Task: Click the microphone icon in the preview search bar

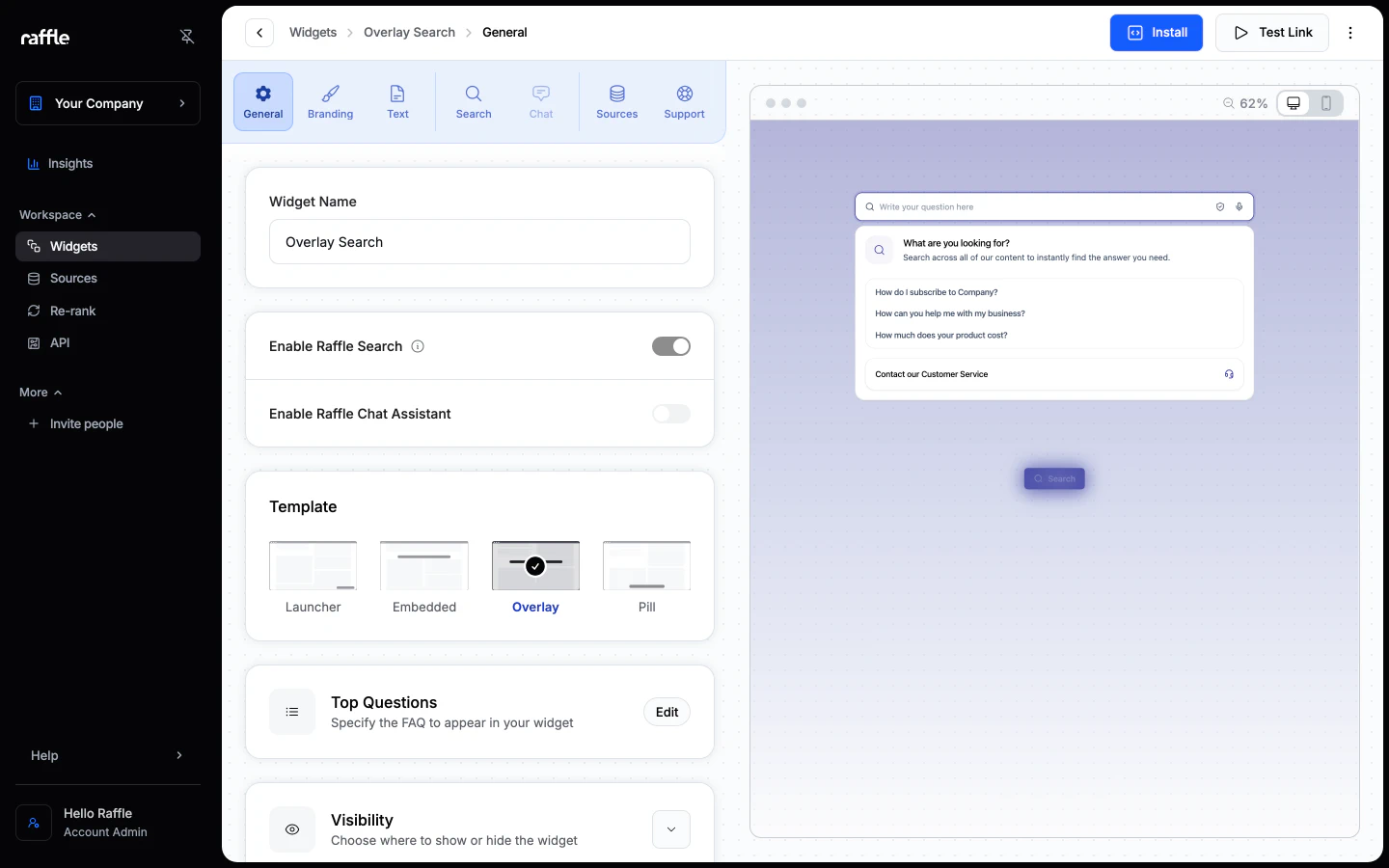Action: pos(1239,206)
